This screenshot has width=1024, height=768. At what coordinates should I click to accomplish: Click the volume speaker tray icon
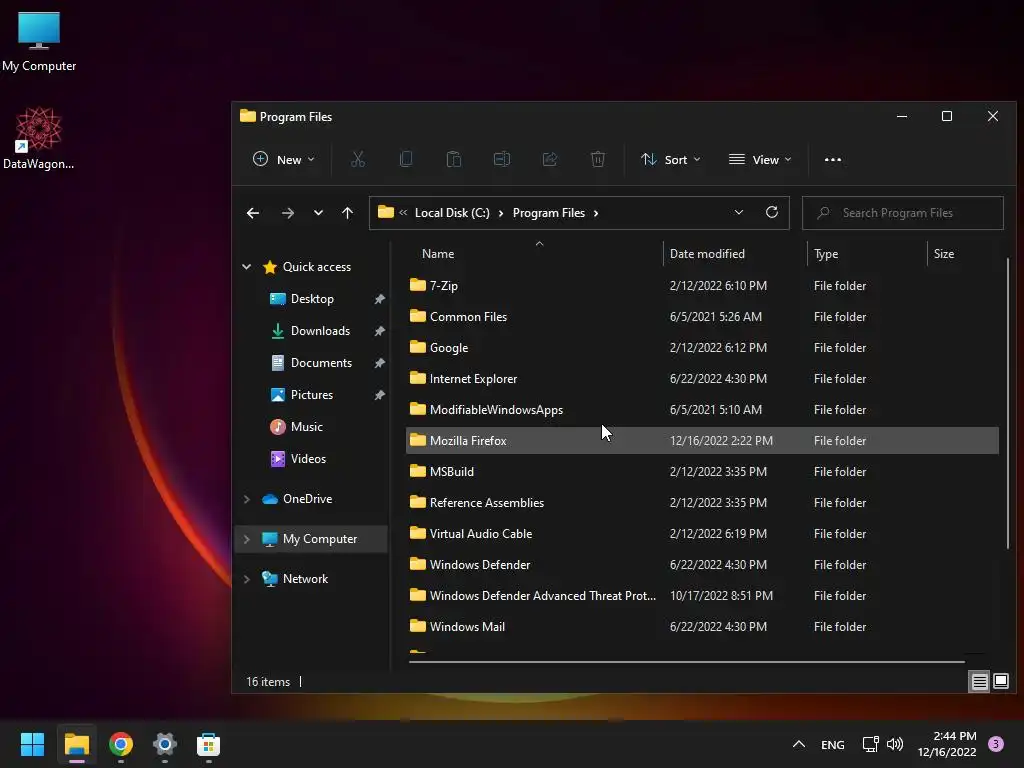(x=895, y=744)
